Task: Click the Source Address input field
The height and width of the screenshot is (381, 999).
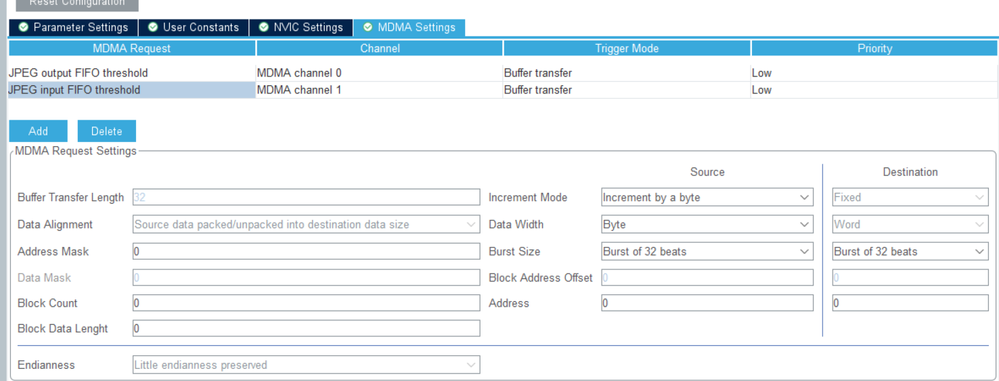Action: (707, 303)
